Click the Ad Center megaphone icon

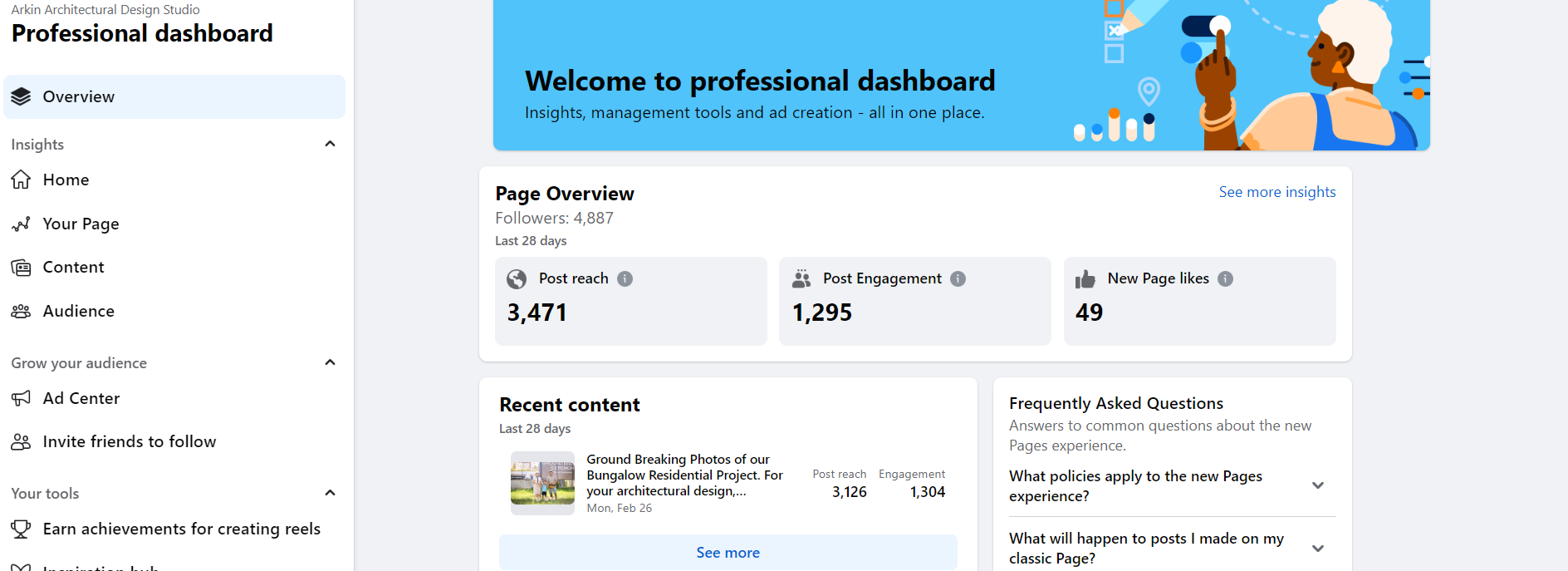coord(21,398)
